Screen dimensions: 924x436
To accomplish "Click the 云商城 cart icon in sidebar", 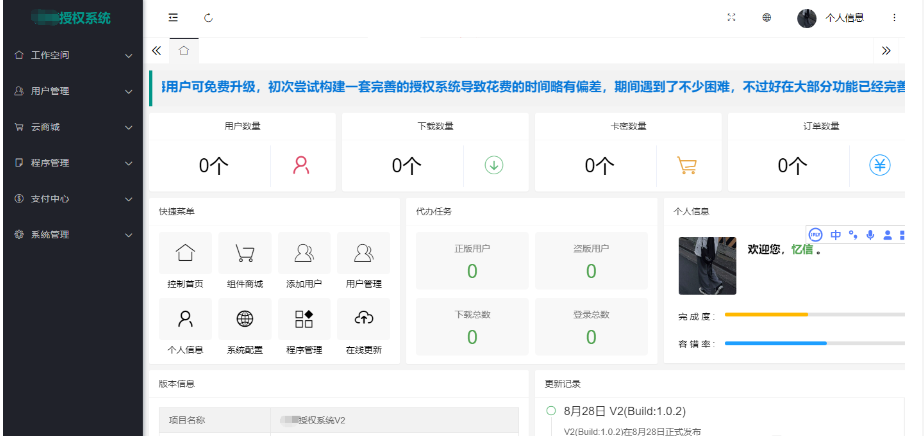I will tap(19, 127).
